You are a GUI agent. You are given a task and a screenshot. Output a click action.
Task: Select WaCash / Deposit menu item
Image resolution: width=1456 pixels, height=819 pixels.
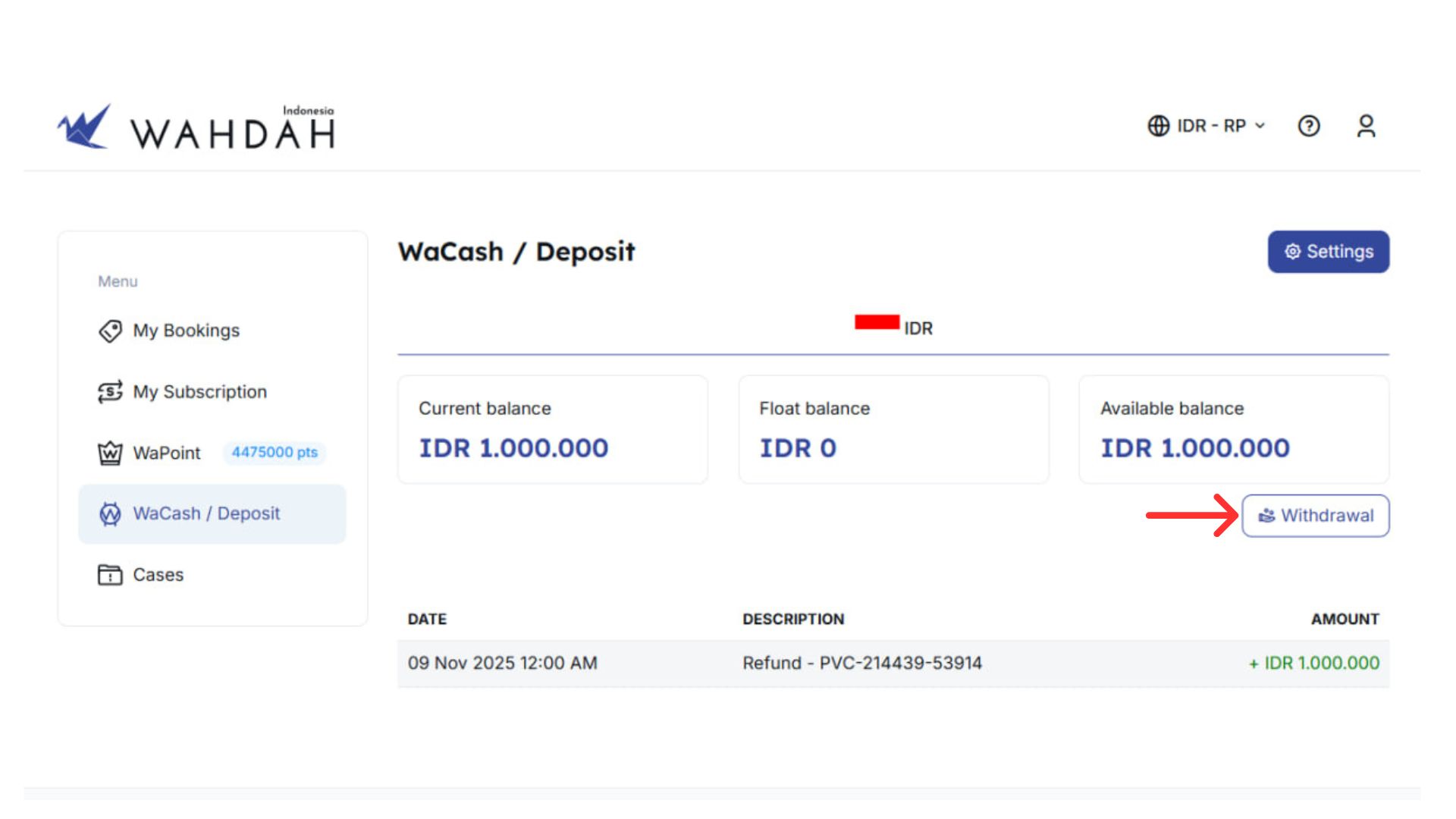tap(206, 513)
